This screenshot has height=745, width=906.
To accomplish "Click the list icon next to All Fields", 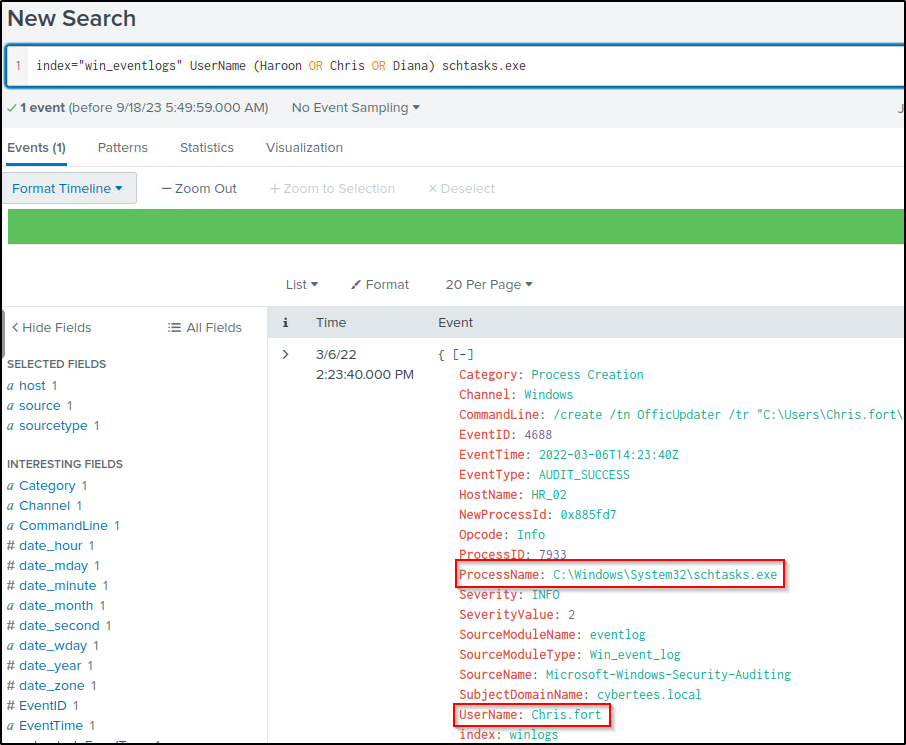I will click(x=174, y=327).
